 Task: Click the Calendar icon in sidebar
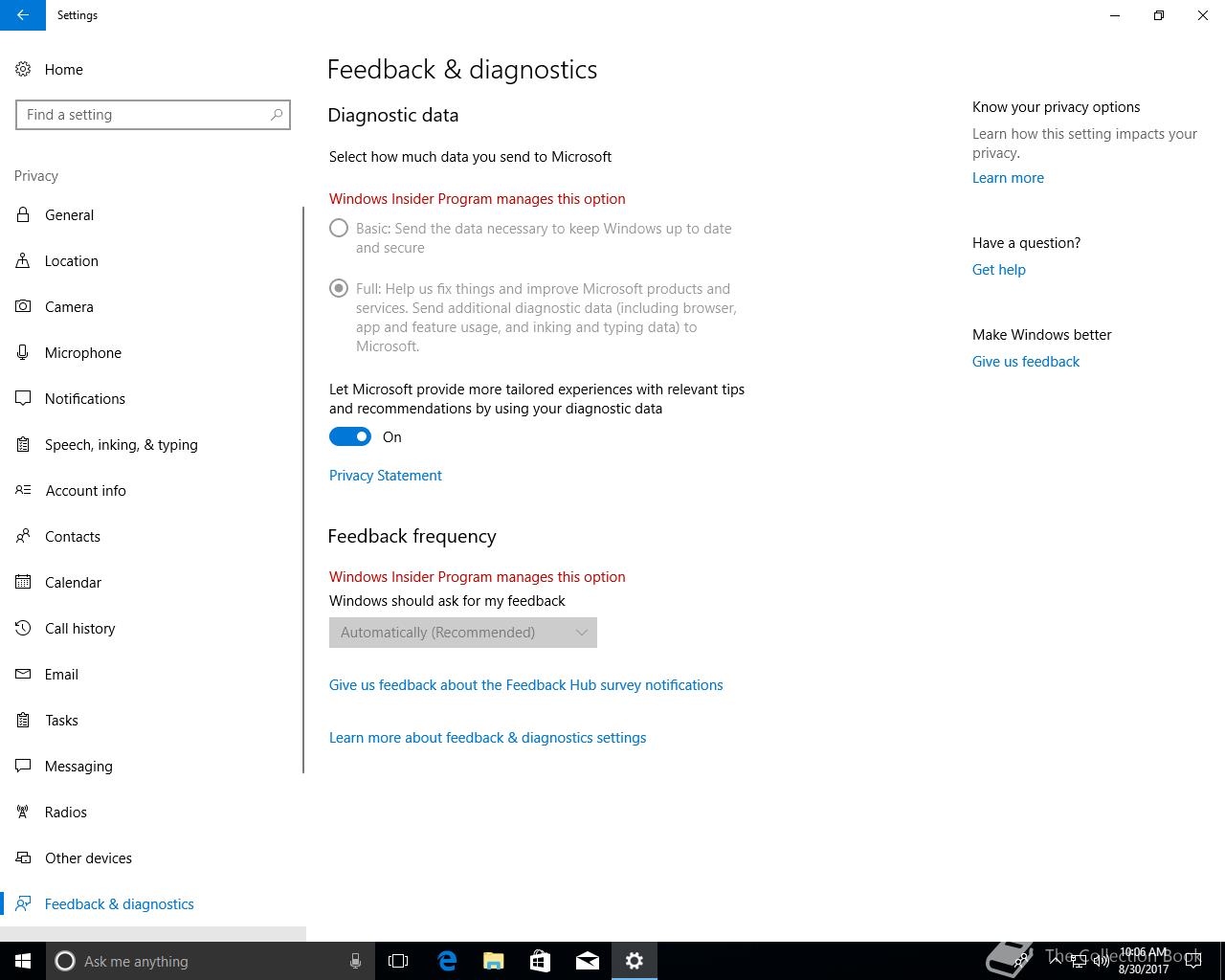pos(23,582)
